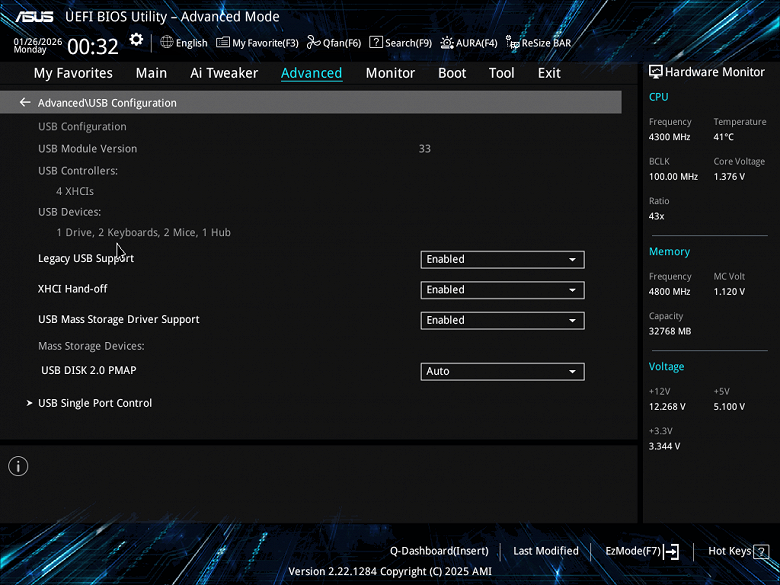Click the 4 XHCIs text

[x=75, y=191]
